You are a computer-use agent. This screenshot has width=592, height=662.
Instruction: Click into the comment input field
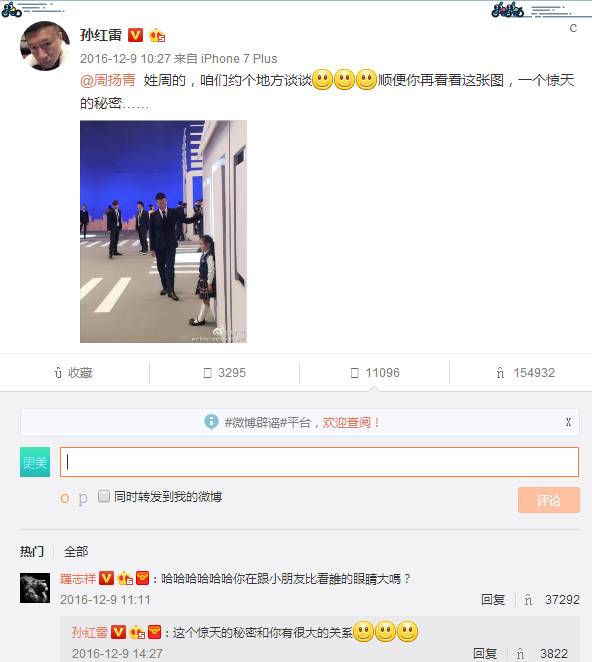click(319, 462)
